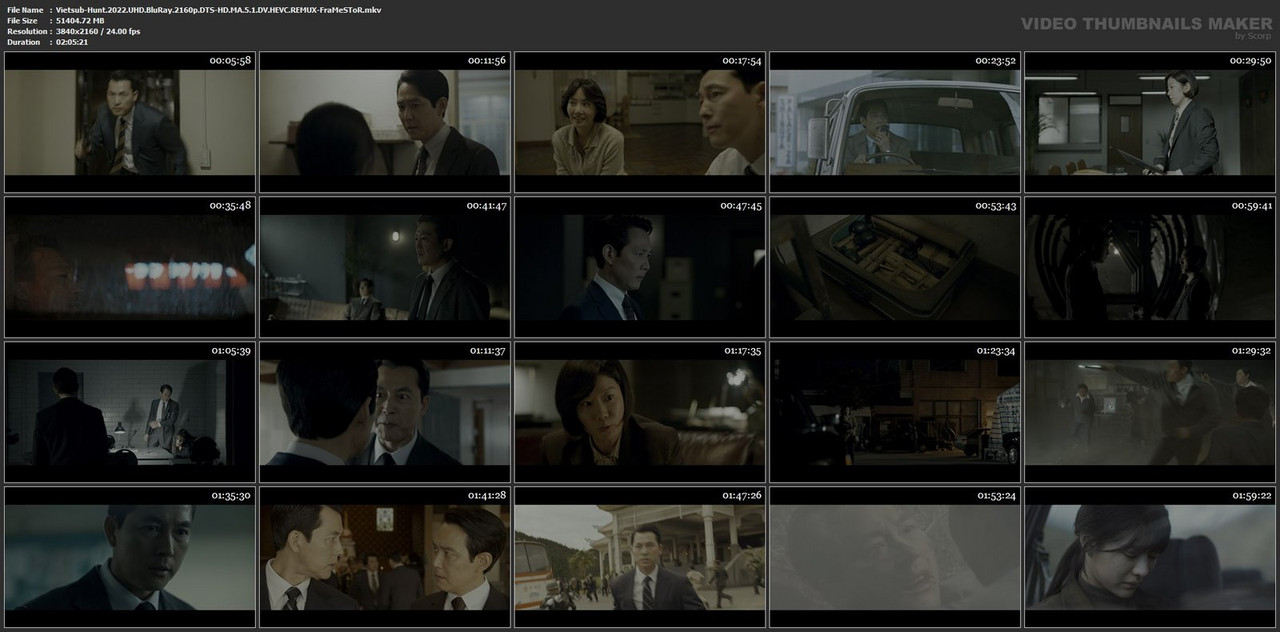The width and height of the screenshot is (1280, 632).
Task: Open the thumbnail stamped 00:11:56
Action: point(385,122)
